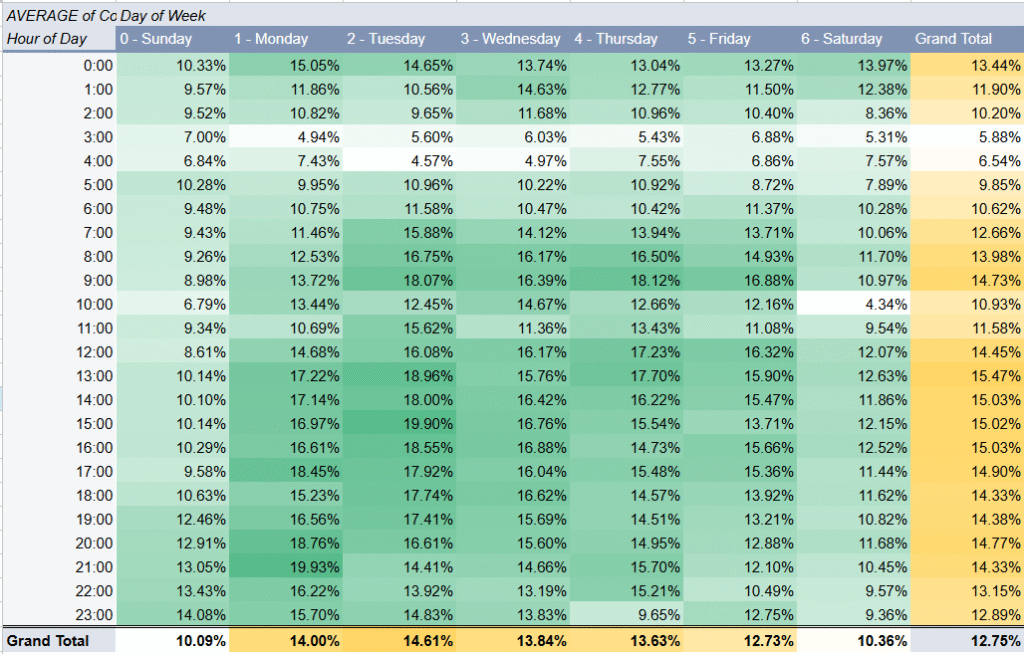This screenshot has height=654, width=1024.
Task: Select the overall 12.75% grand total cell
Action: click(x=967, y=640)
